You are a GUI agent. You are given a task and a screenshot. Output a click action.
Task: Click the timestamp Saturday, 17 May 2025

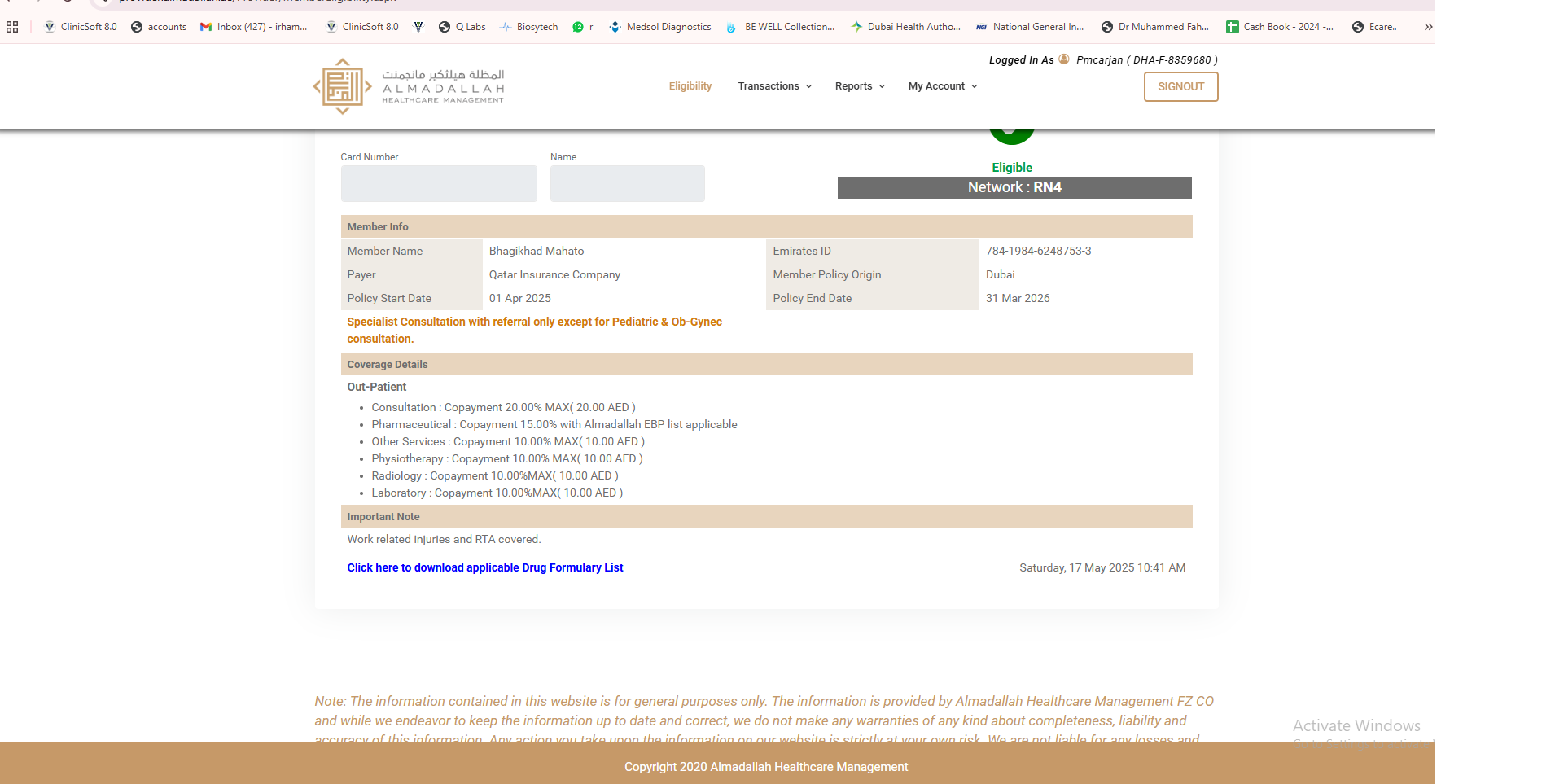point(1102,567)
